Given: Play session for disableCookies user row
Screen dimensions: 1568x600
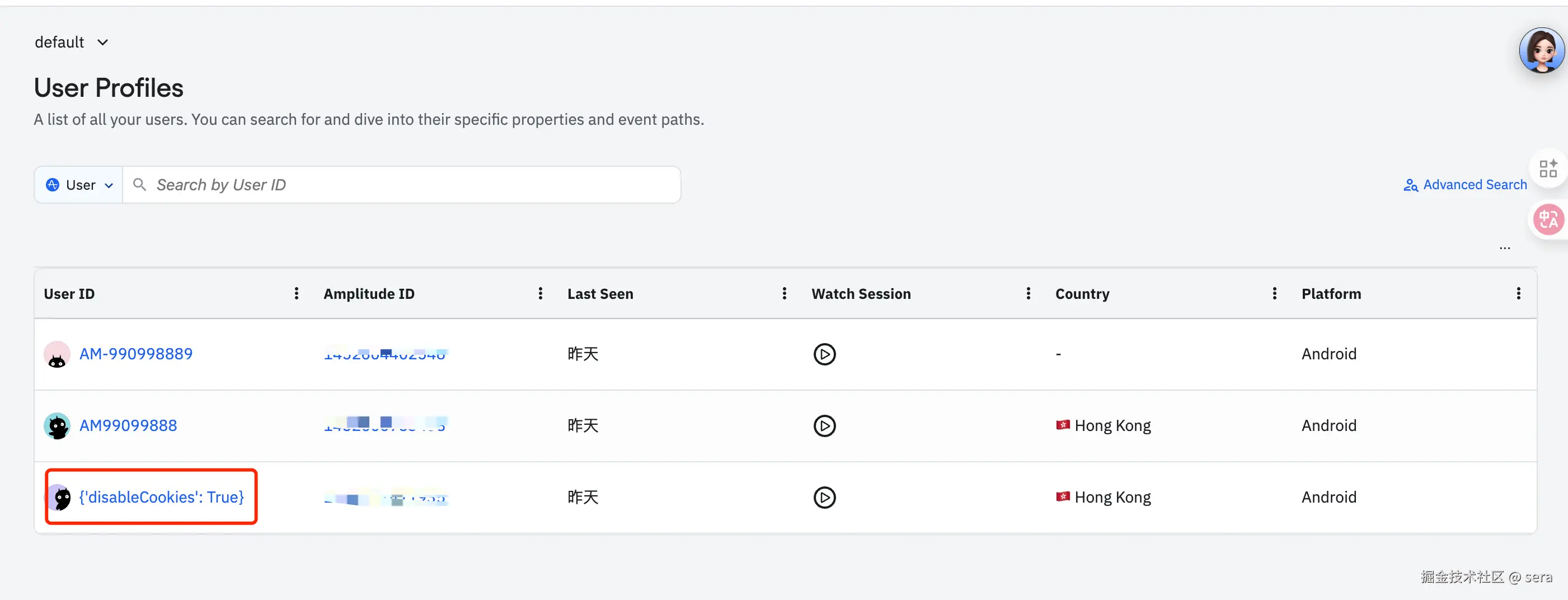Looking at the screenshot, I should coord(824,497).
